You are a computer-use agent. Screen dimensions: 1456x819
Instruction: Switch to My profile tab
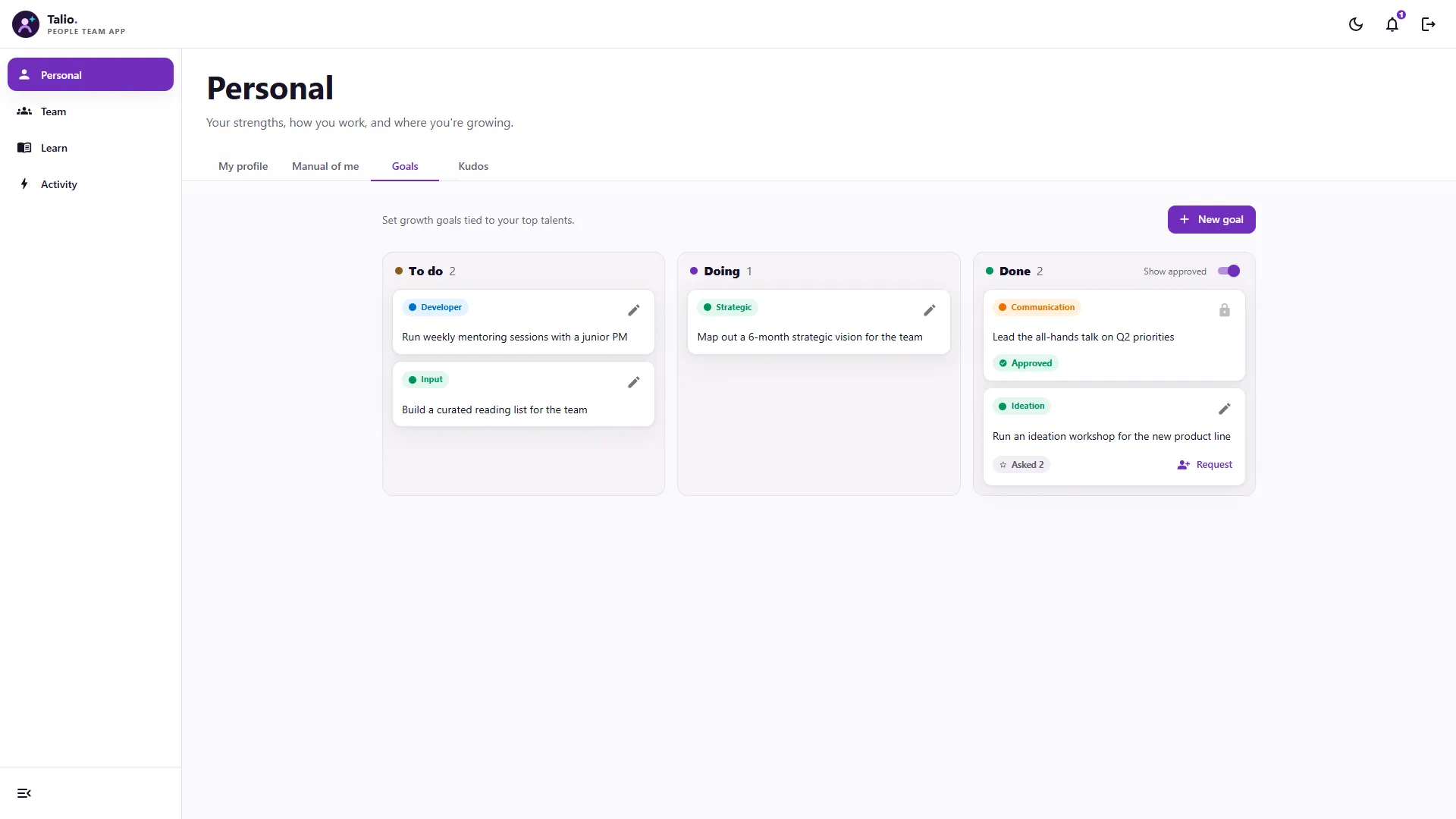243,166
